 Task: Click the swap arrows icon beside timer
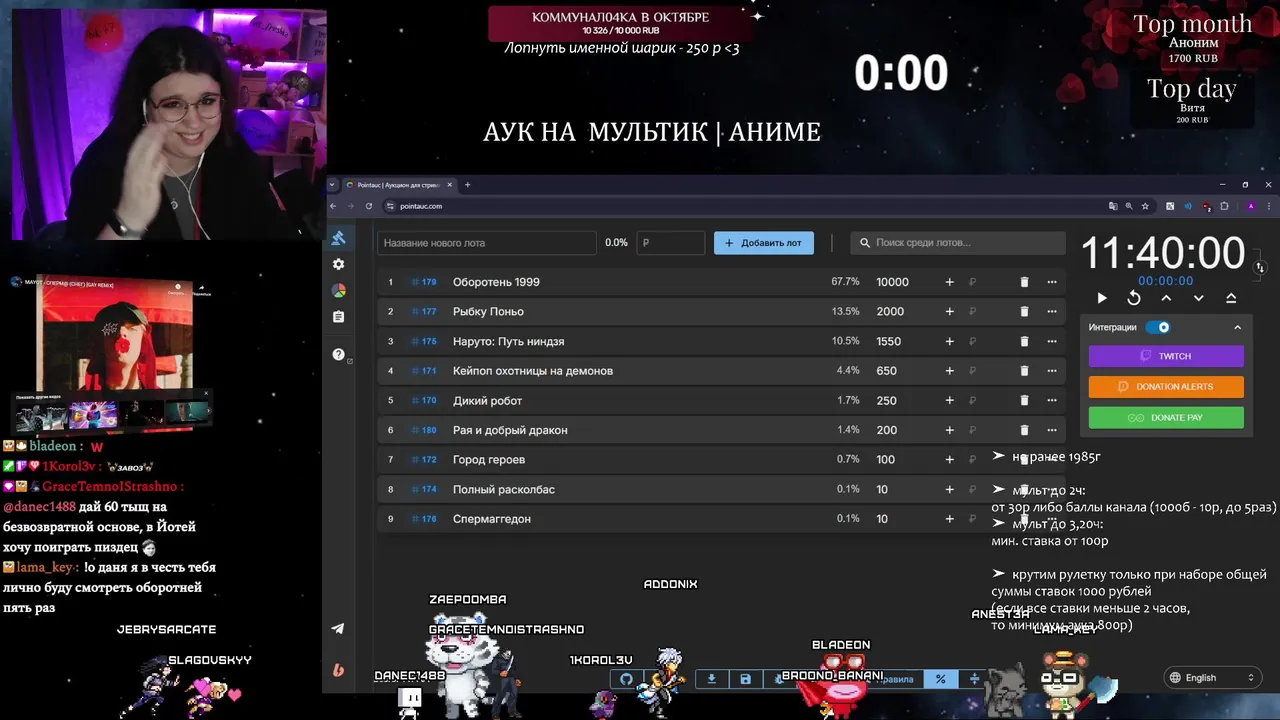pos(1260,267)
